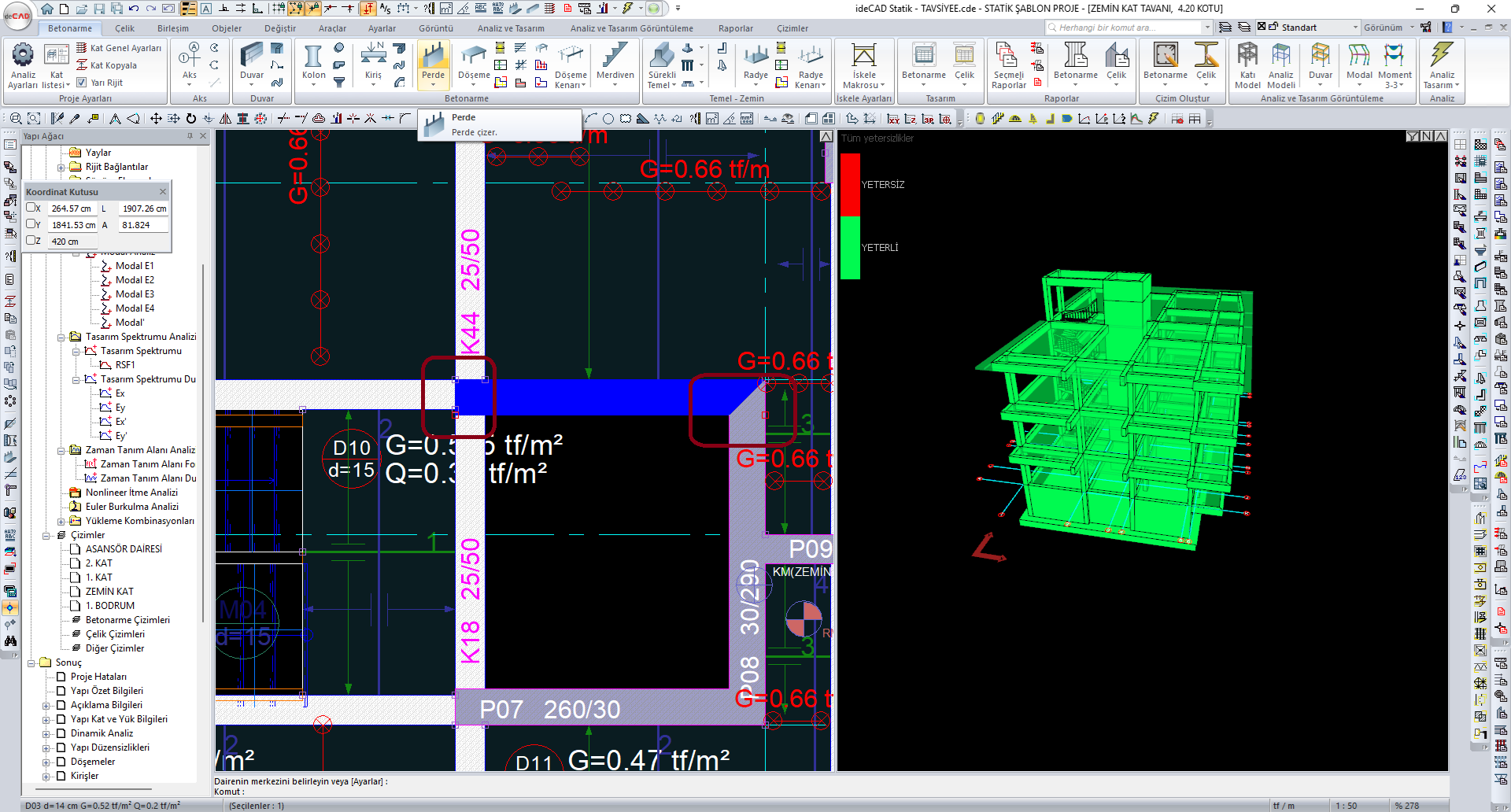Open Analiz Ayarları settings gear

tap(23, 66)
